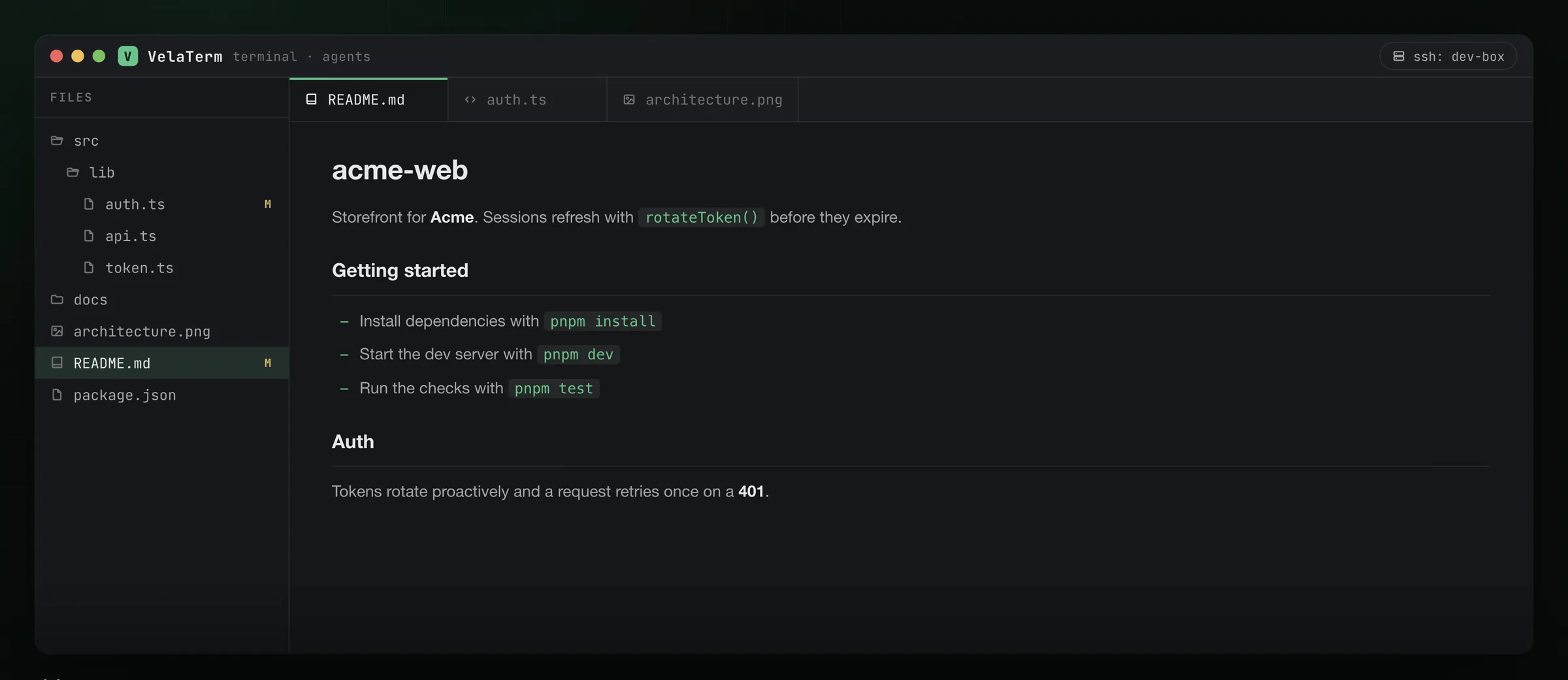
Task: Click the open folder icon next to lib
Action: 73,172
